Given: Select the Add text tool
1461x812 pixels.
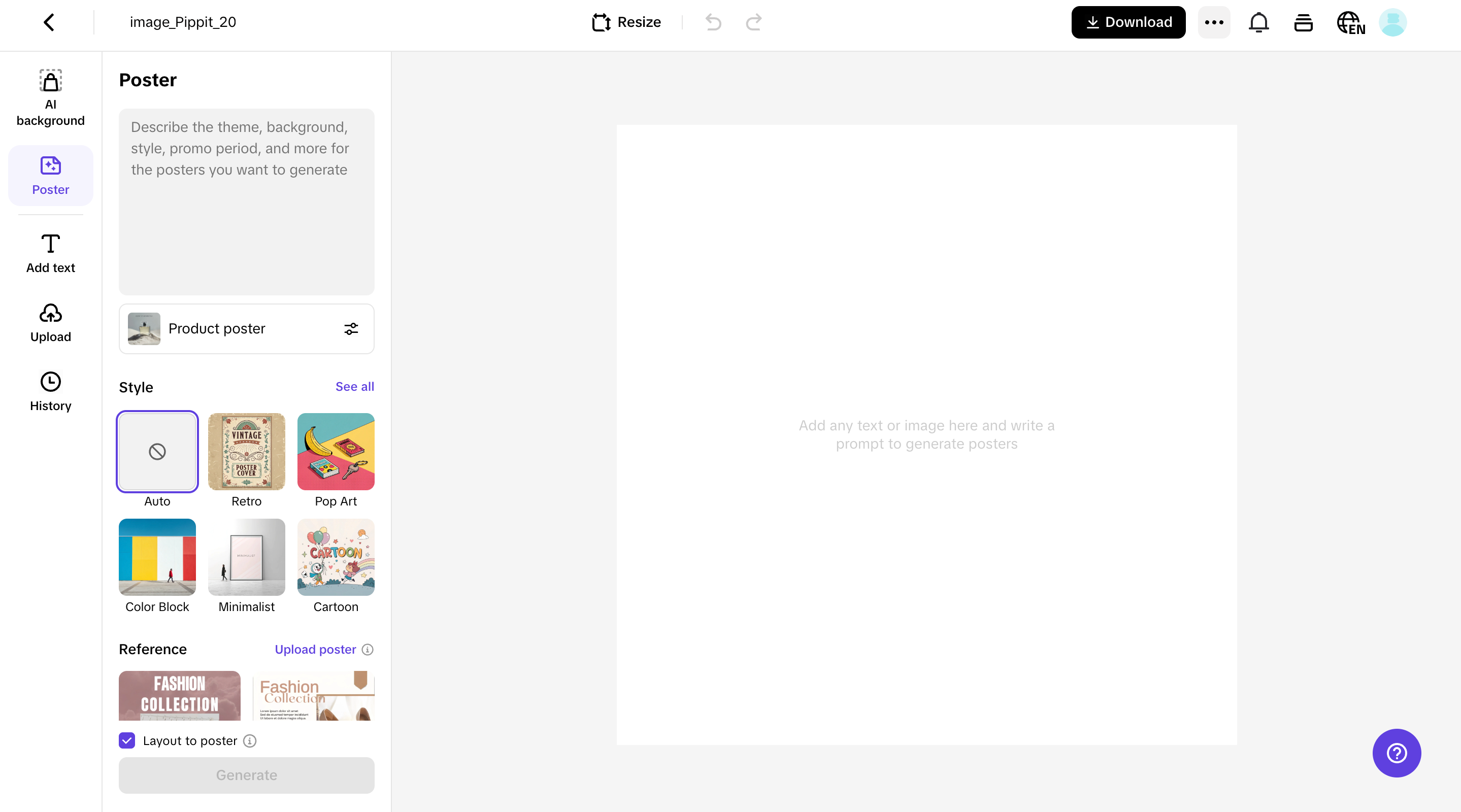Looking at the screenshot, I should 50,253.
